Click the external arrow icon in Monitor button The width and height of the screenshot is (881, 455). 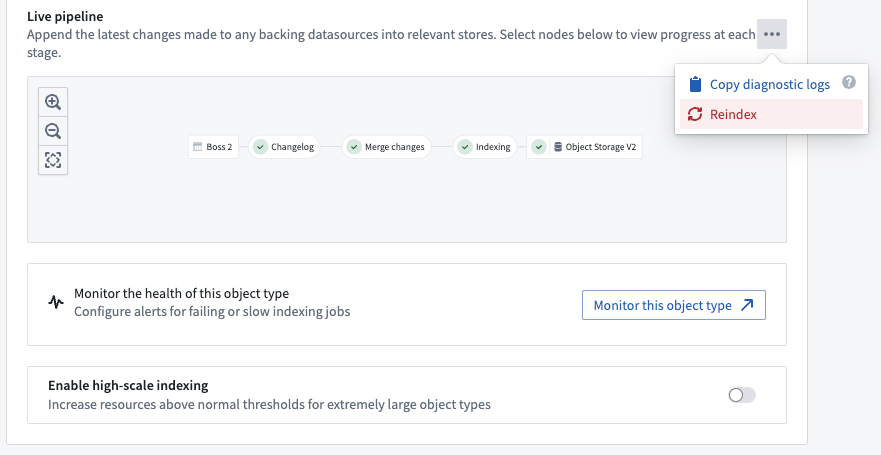coord(747,305)
